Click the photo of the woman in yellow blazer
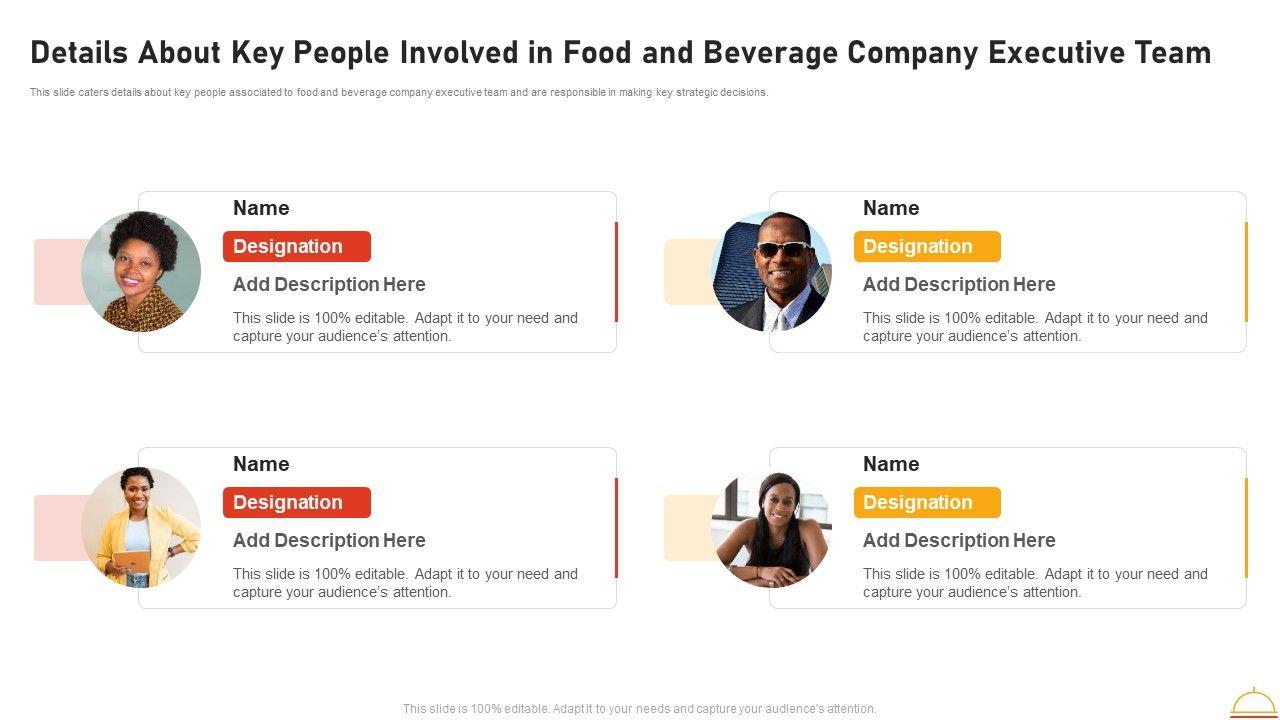 [x=141, y=527]
